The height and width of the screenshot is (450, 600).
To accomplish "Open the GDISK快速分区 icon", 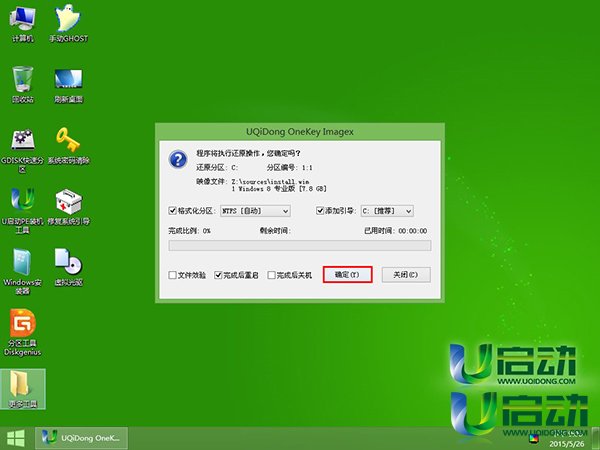I will pyautogui.click(x=22, y=150).
